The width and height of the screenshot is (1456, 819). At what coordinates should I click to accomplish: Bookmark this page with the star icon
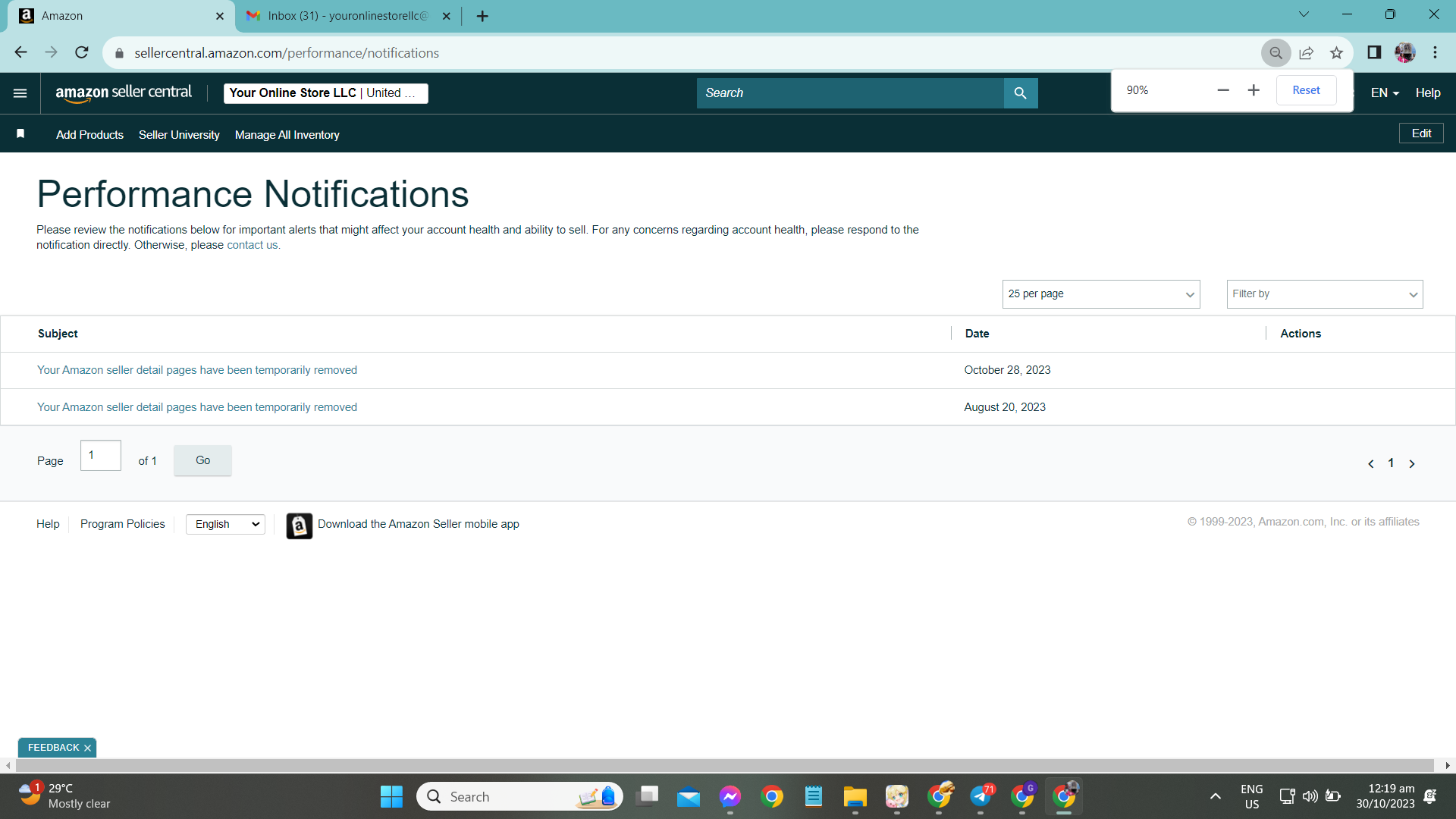point(1337,52)
